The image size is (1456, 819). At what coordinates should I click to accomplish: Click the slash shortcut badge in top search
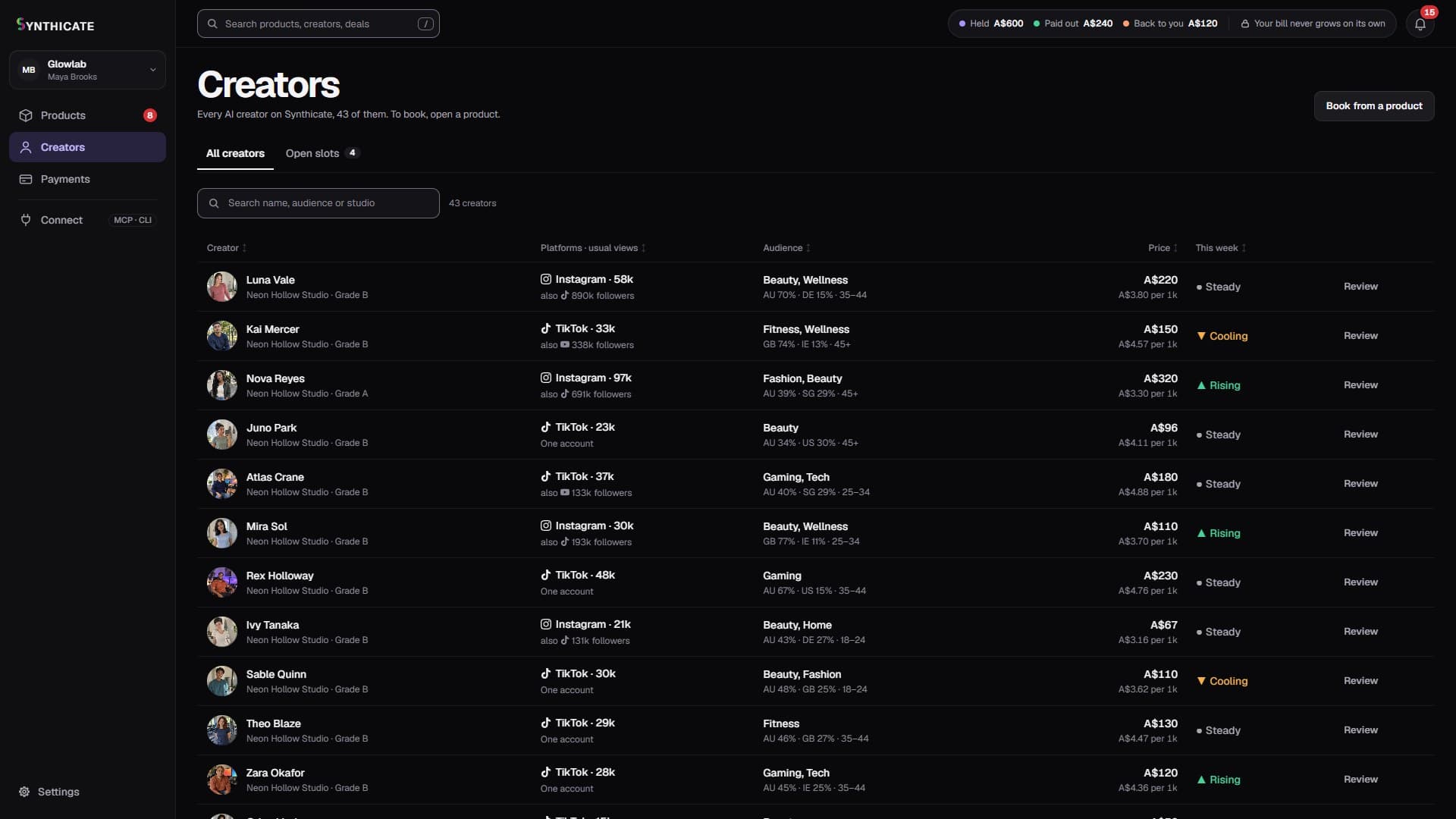[x=425, y=24]
